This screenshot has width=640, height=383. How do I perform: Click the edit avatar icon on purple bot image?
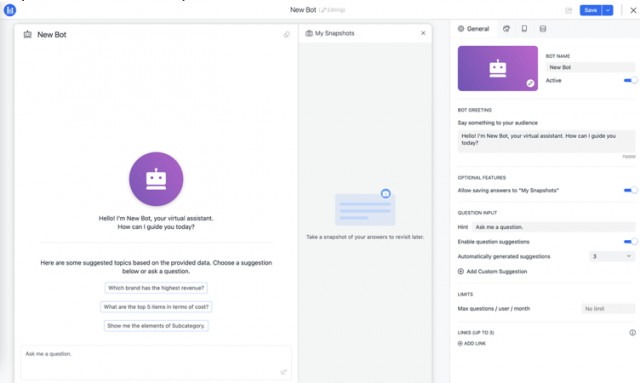[530, 83]
